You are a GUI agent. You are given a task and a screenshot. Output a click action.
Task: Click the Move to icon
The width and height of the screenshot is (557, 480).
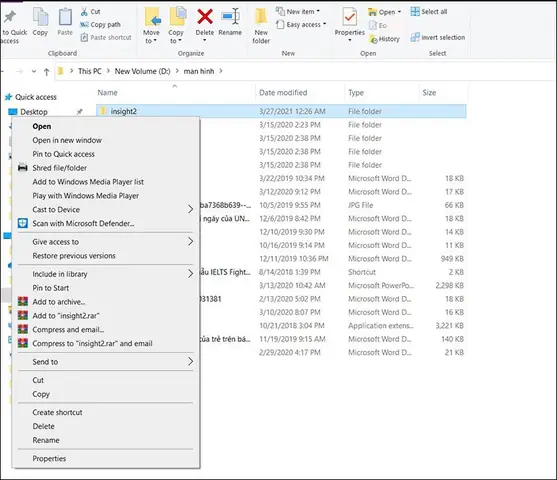[152, 16]
